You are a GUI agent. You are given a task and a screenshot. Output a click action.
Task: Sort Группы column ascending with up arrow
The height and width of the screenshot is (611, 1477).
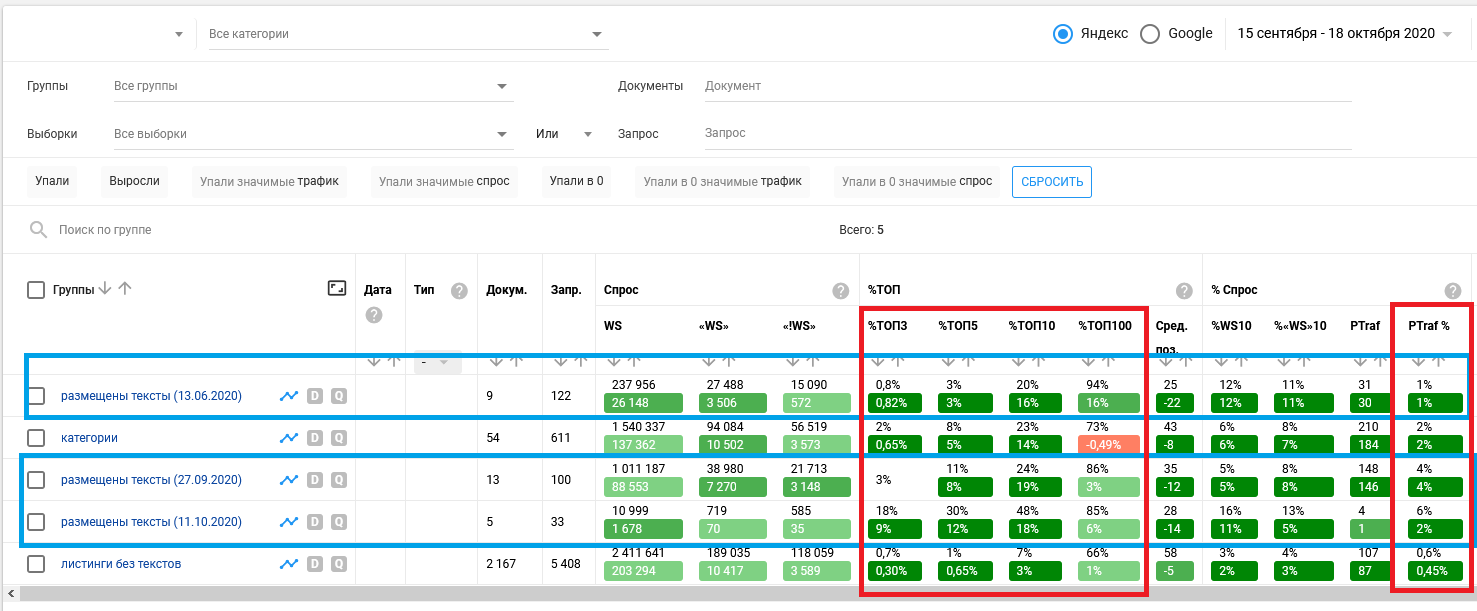124,289
